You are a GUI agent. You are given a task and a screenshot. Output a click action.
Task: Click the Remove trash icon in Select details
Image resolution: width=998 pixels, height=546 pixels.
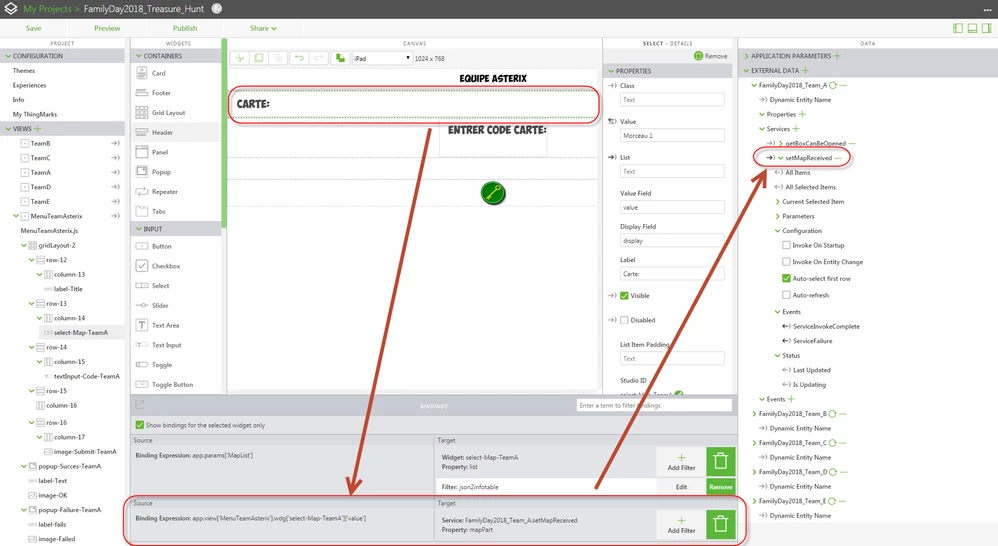click(x=698, y=56)
